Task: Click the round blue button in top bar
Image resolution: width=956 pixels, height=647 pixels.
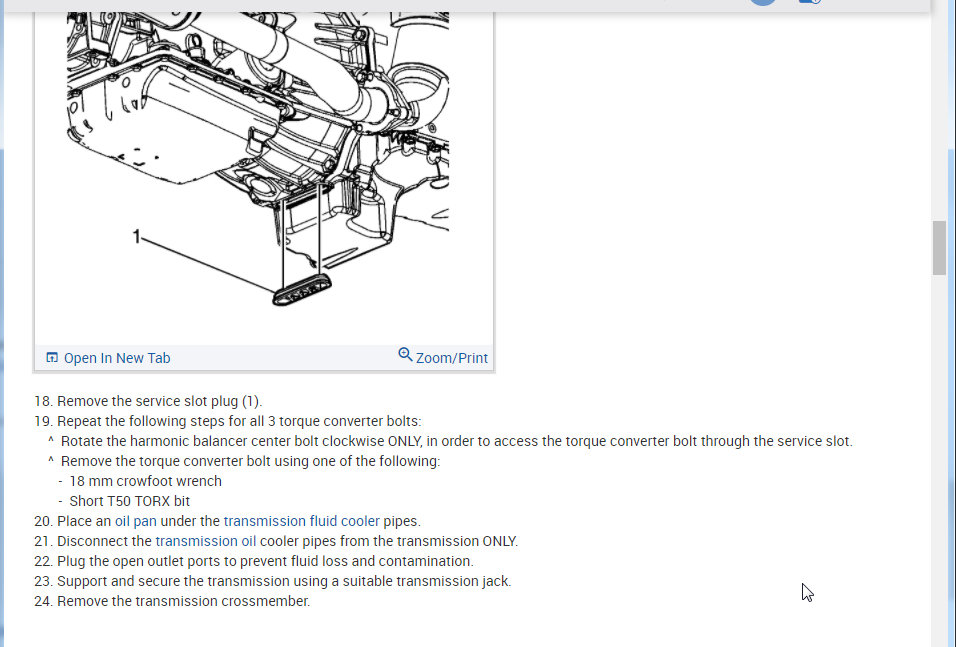Action: [763, 2]
